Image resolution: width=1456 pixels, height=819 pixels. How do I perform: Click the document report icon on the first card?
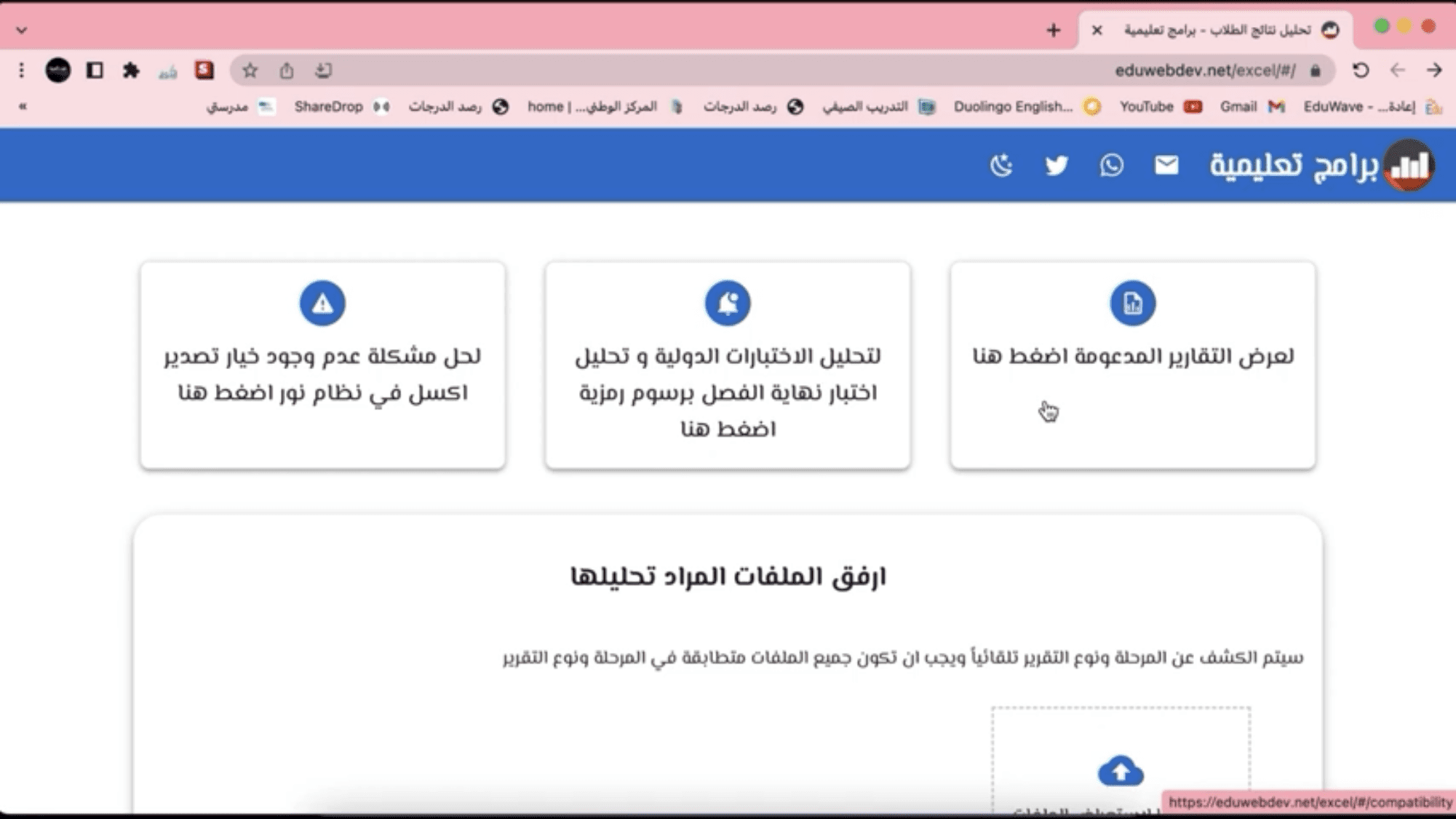tap(1132, 303)
